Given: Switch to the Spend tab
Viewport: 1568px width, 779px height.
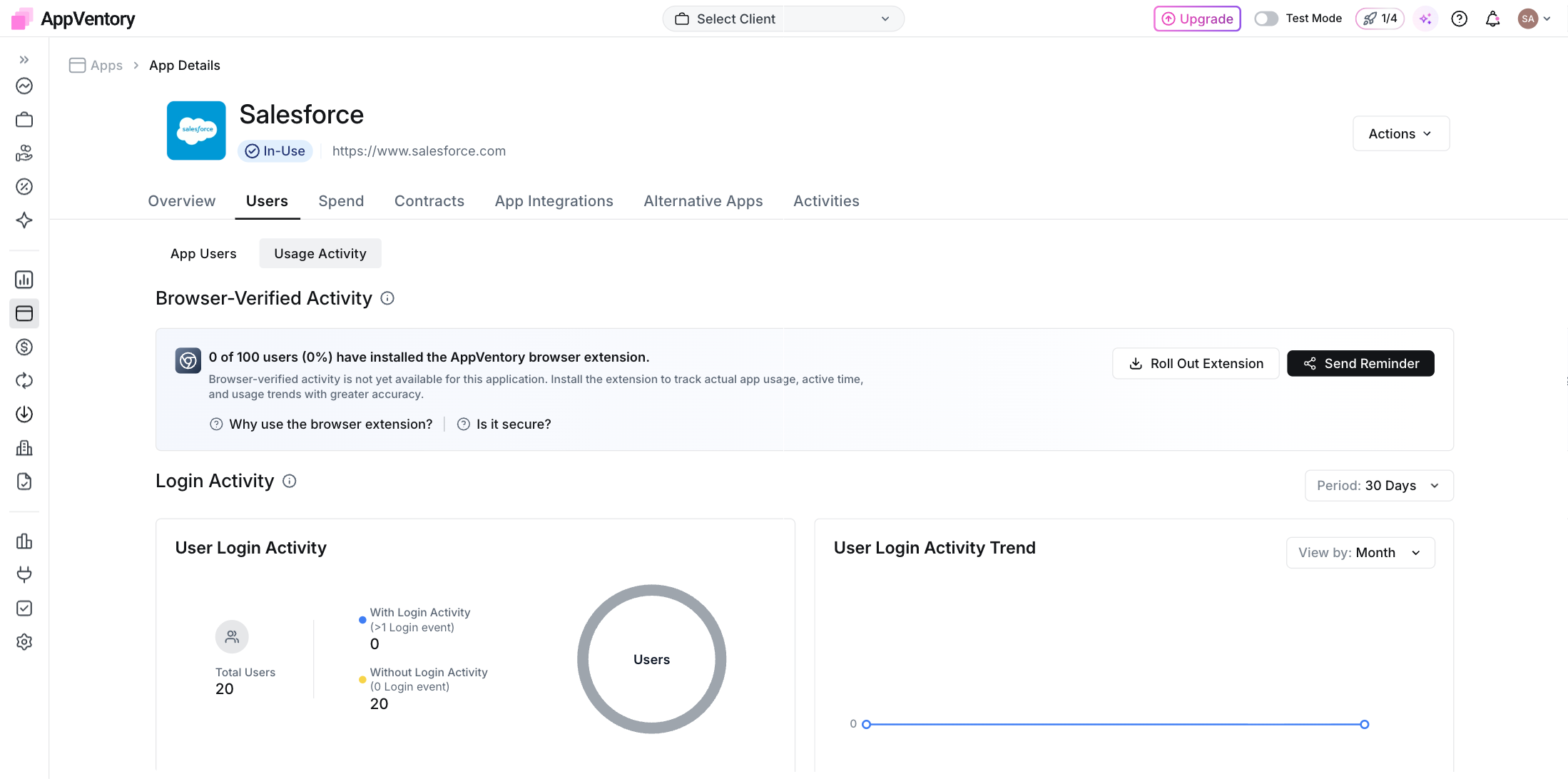Looking at the screenshot, I should click(341, 201).
